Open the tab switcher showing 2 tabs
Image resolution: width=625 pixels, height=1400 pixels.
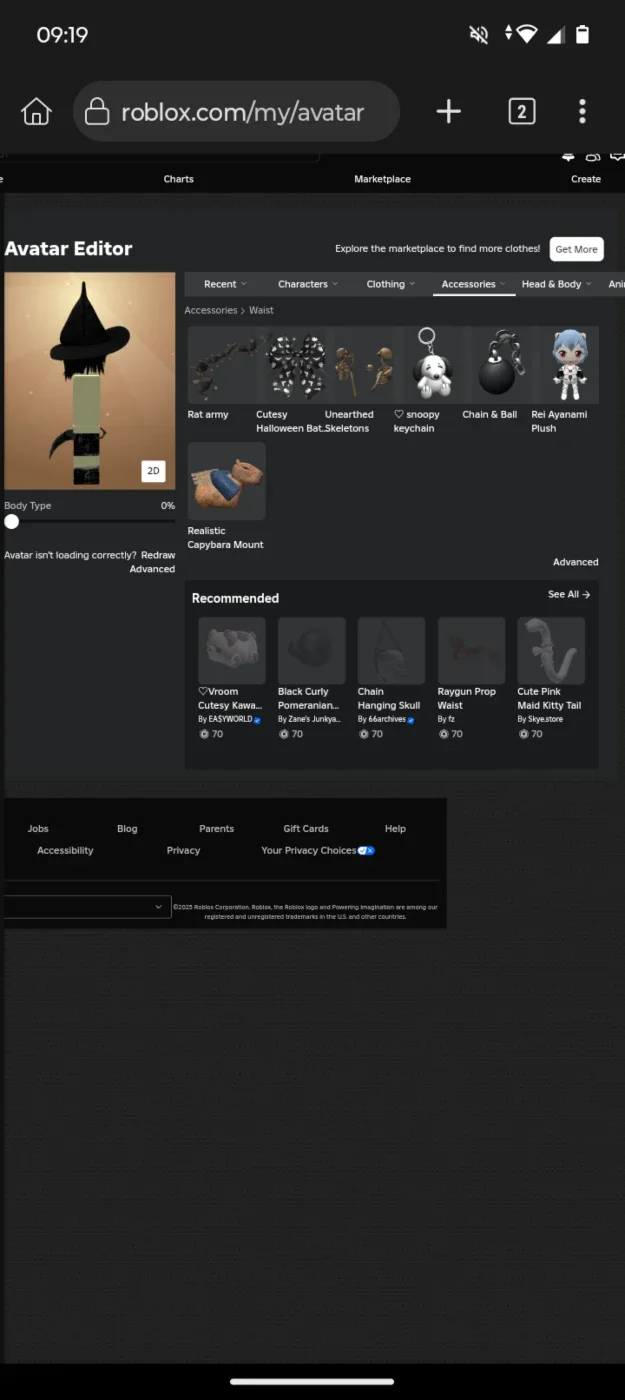[x=521, y=112]
